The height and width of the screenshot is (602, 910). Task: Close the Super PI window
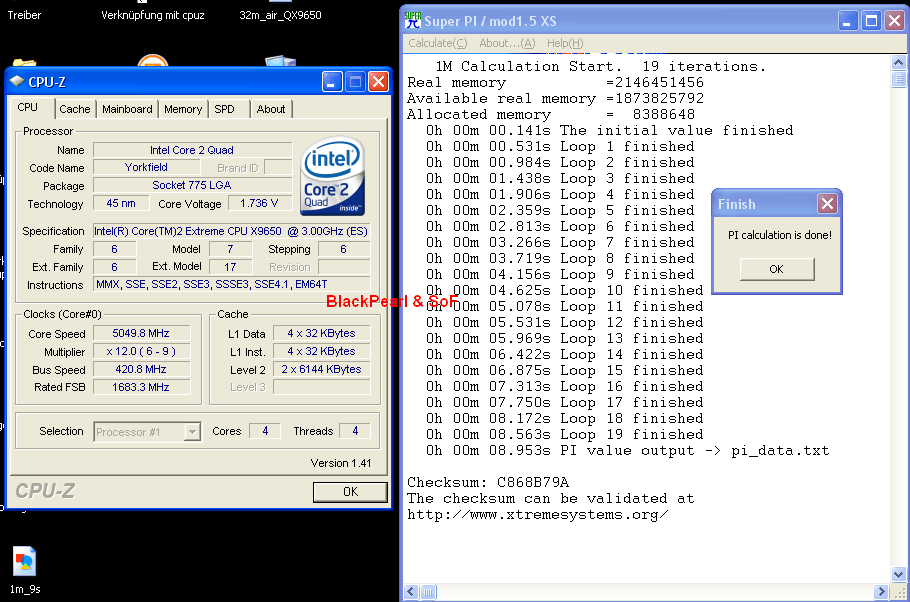coord(894,21)
